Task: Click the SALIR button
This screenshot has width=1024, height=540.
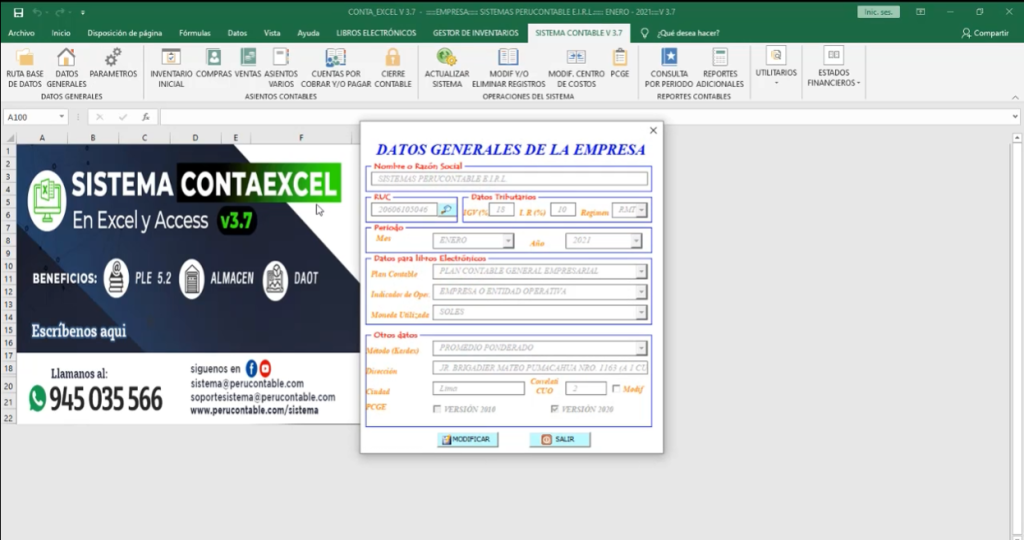Action: [560, 439]
